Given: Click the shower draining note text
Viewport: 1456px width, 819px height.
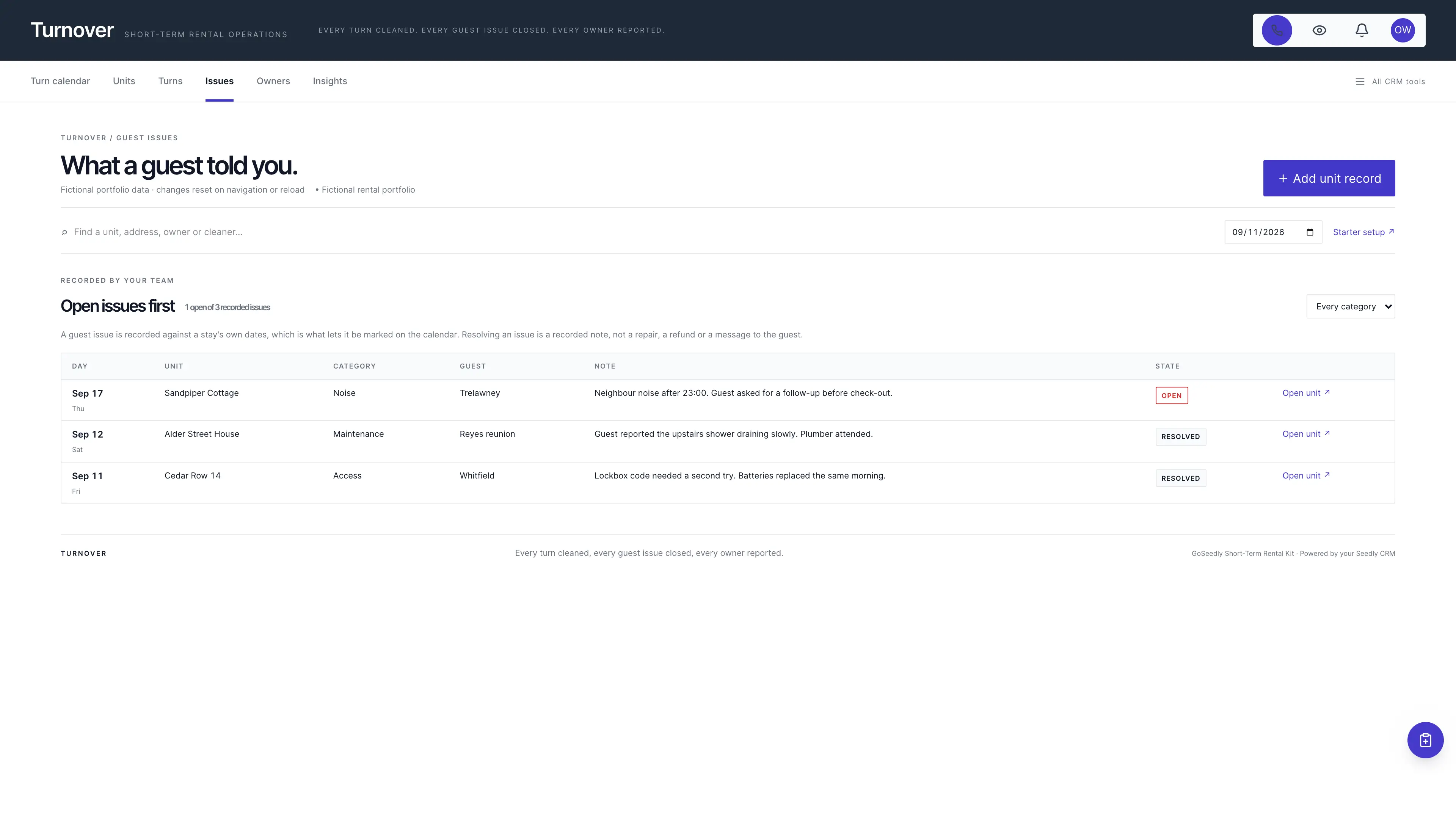Looking at the screenshot, I should (734, 434).
